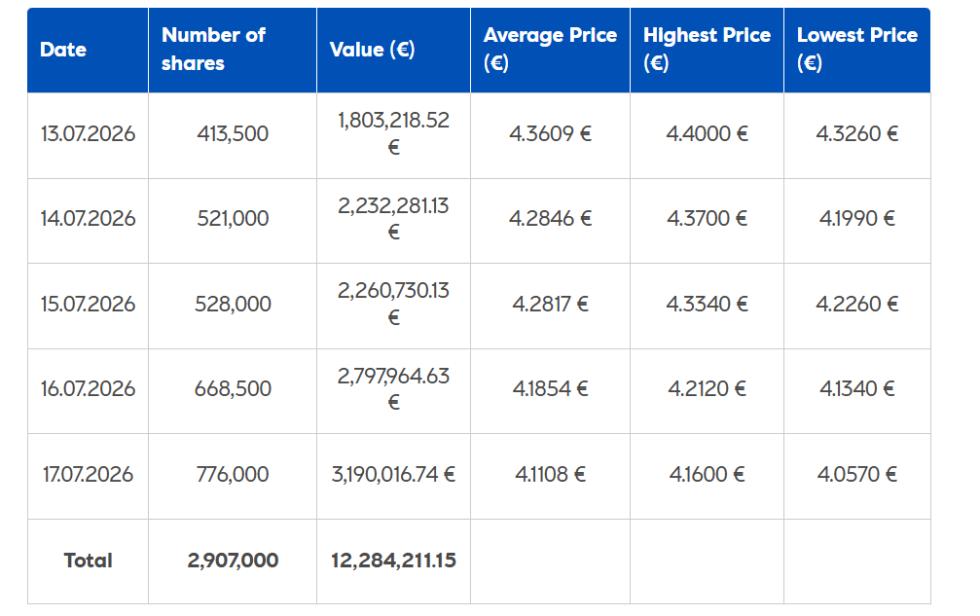
Task: Select the 17.07.2026 date cell
Action: 88,475
